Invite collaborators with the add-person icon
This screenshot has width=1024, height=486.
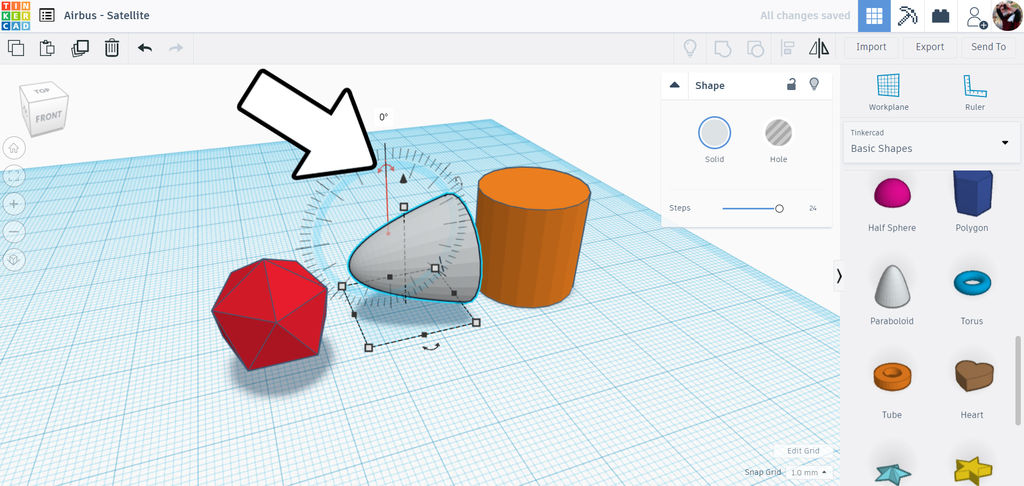click(976, 16)
